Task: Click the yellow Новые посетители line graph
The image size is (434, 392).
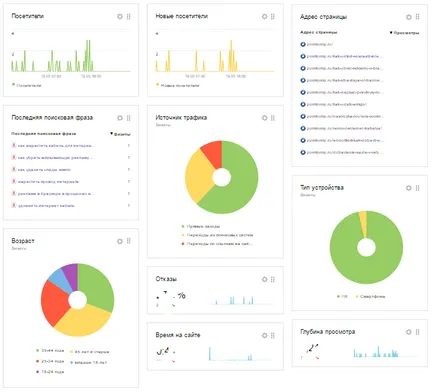Action: [215, 55]
